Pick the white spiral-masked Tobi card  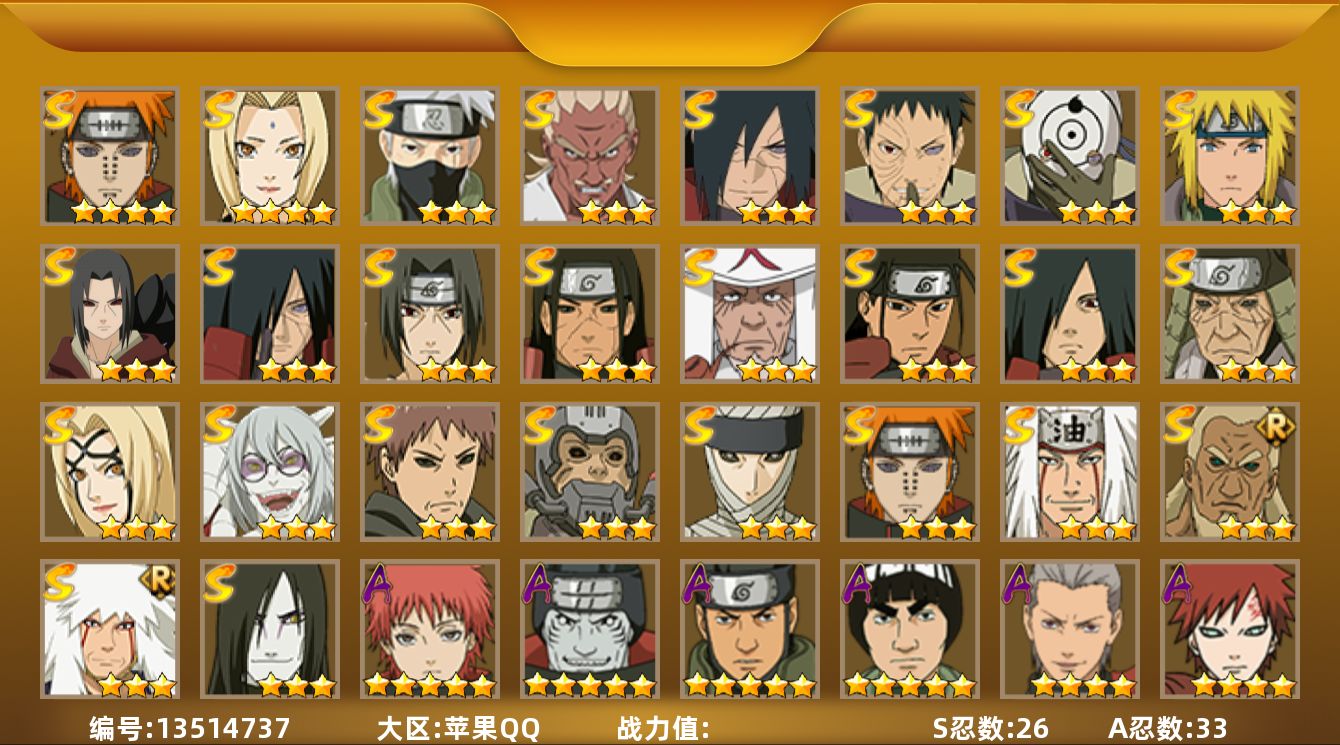click(x=1070, y=156)
